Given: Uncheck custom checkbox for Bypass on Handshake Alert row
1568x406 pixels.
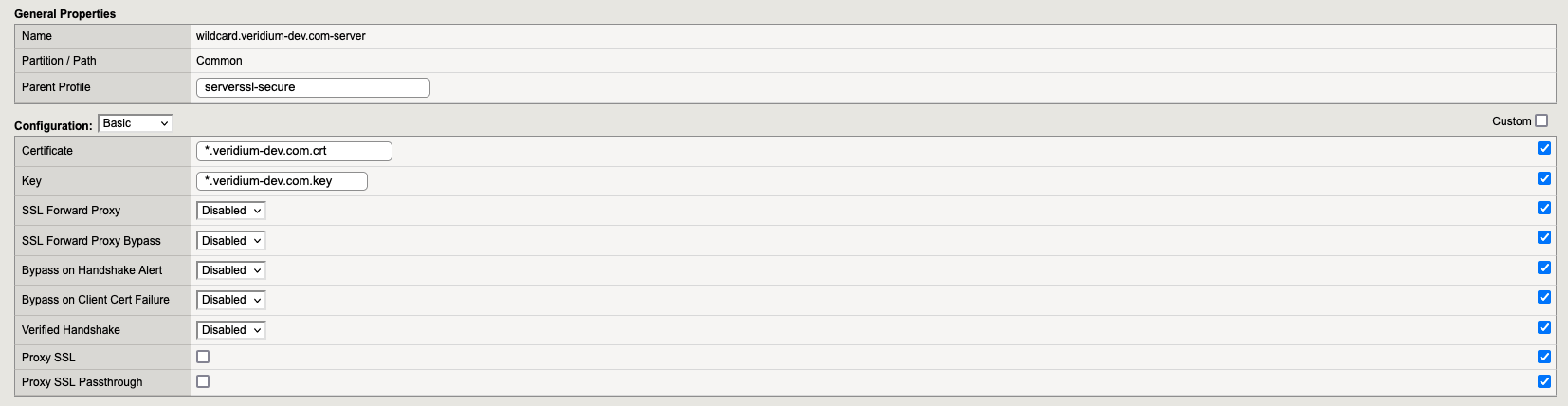Looking at the screenshot, I should click(1544, 268).
